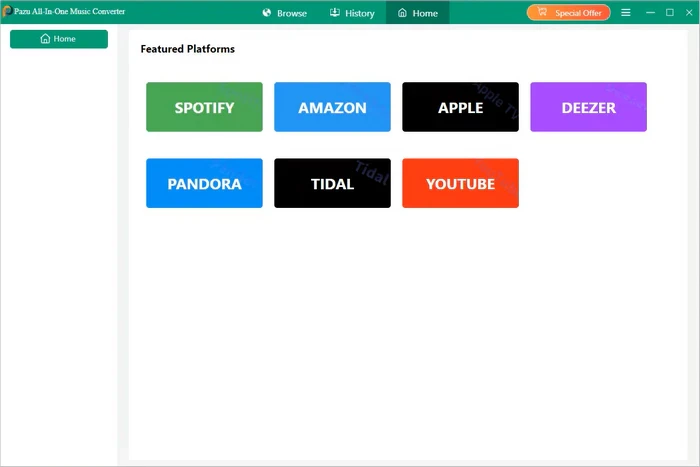Select the Tidal platform tile
The height and width of the screenshot is (467, 700).
pos(332,183)
